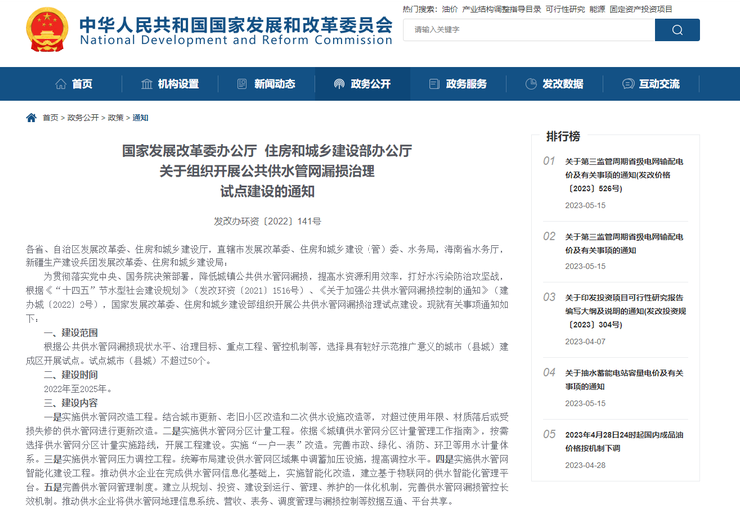The width and height of the screenshot is (740, 510).
Task: Open the 首页 navigation tab
Action: point(74,84)
